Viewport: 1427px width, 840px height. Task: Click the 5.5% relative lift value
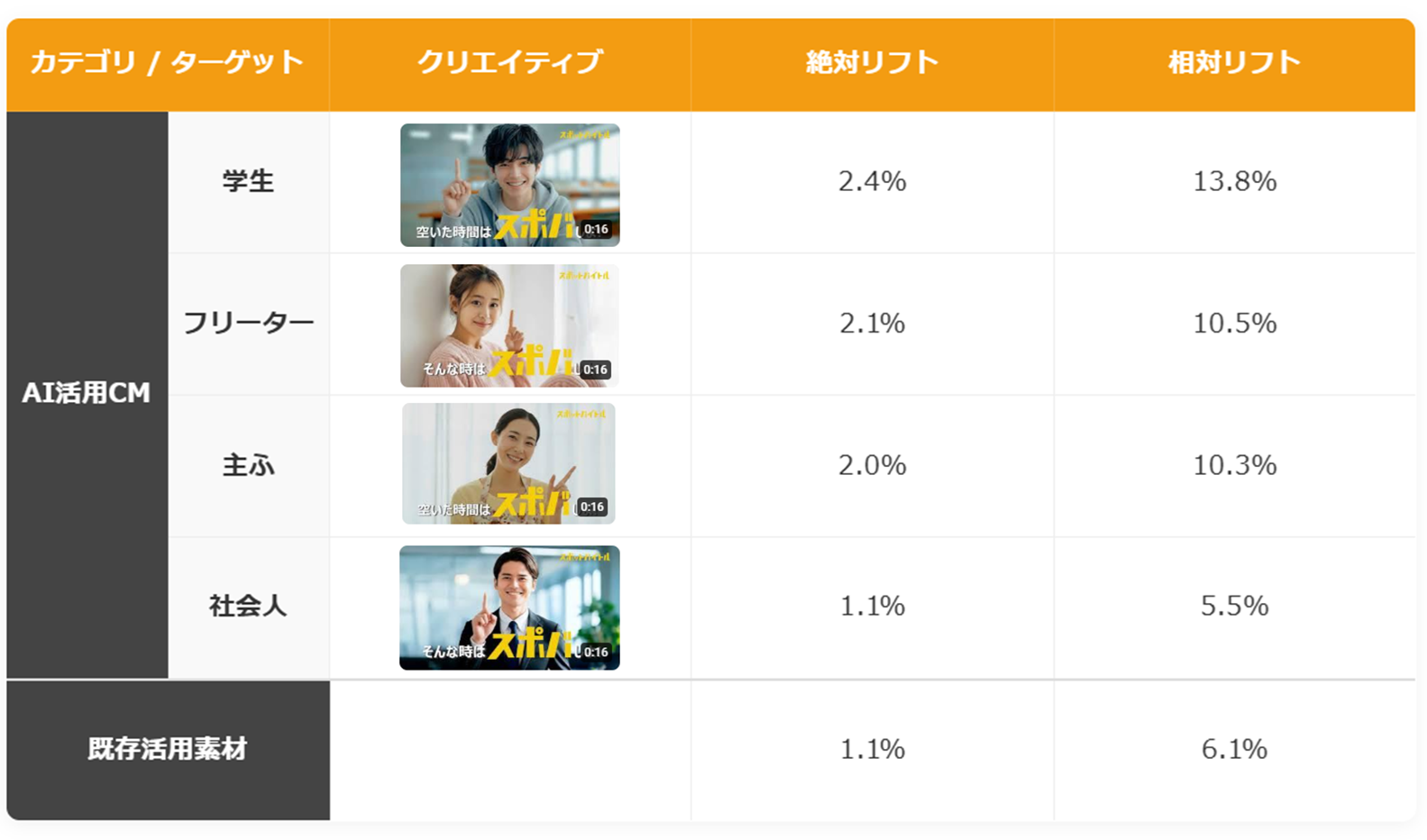pyautogui.click(x=1234, y=606)
